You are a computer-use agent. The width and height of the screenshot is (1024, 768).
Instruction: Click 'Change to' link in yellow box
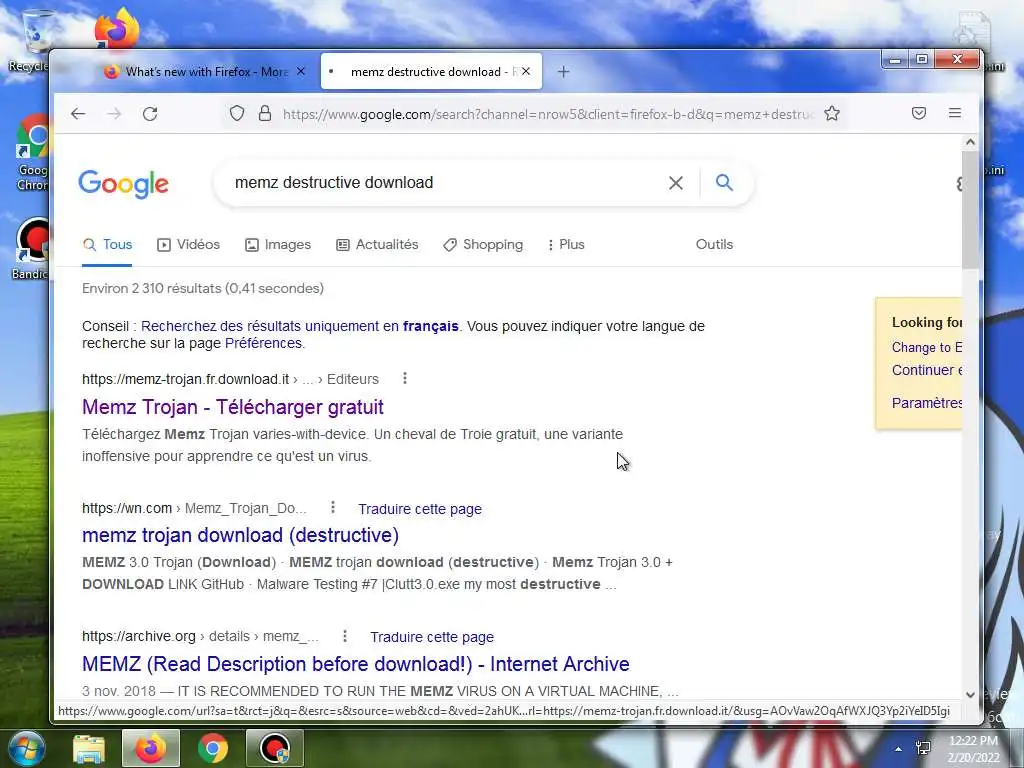click(927, 347)
